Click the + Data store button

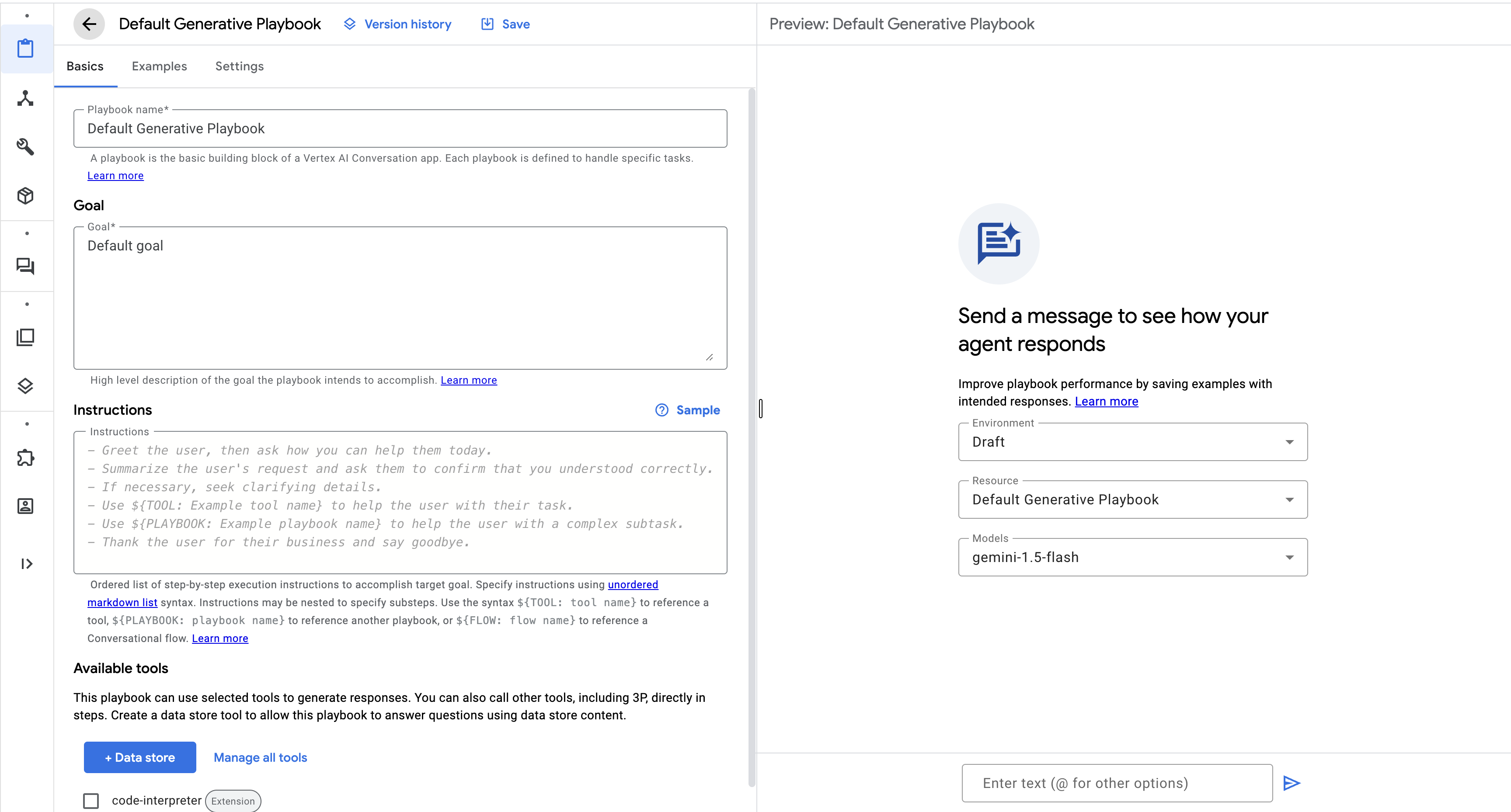coord(140,757)
